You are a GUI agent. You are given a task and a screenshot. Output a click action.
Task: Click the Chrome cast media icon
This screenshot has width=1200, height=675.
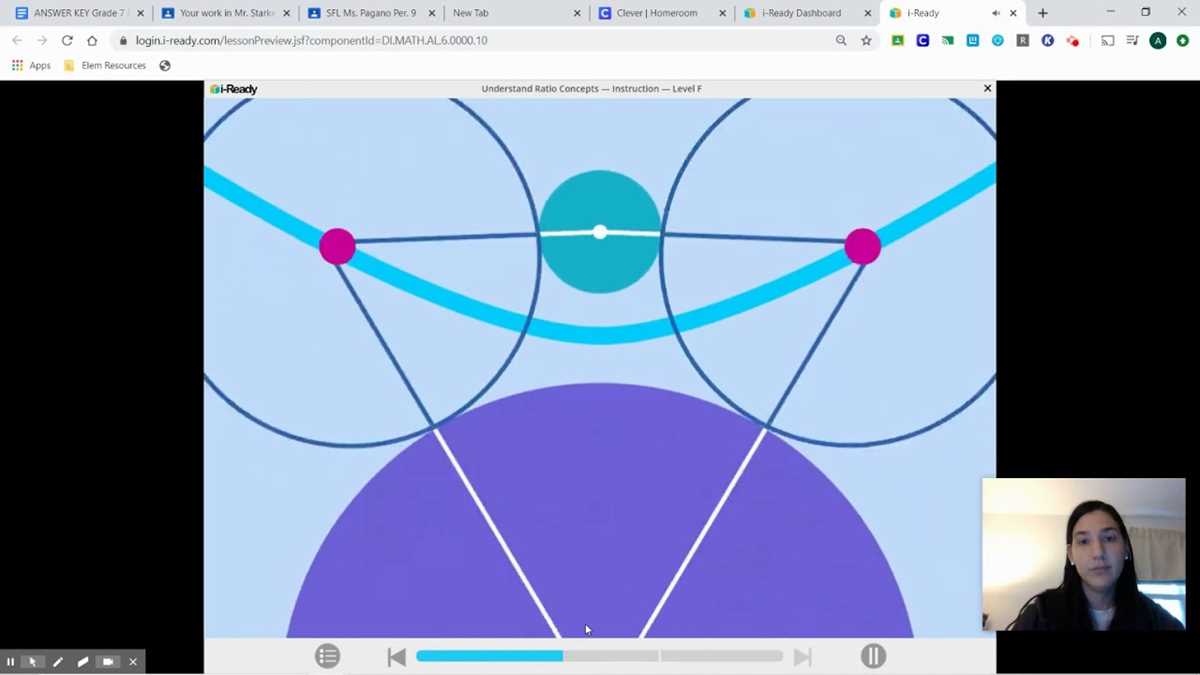tap(1107, 40)
